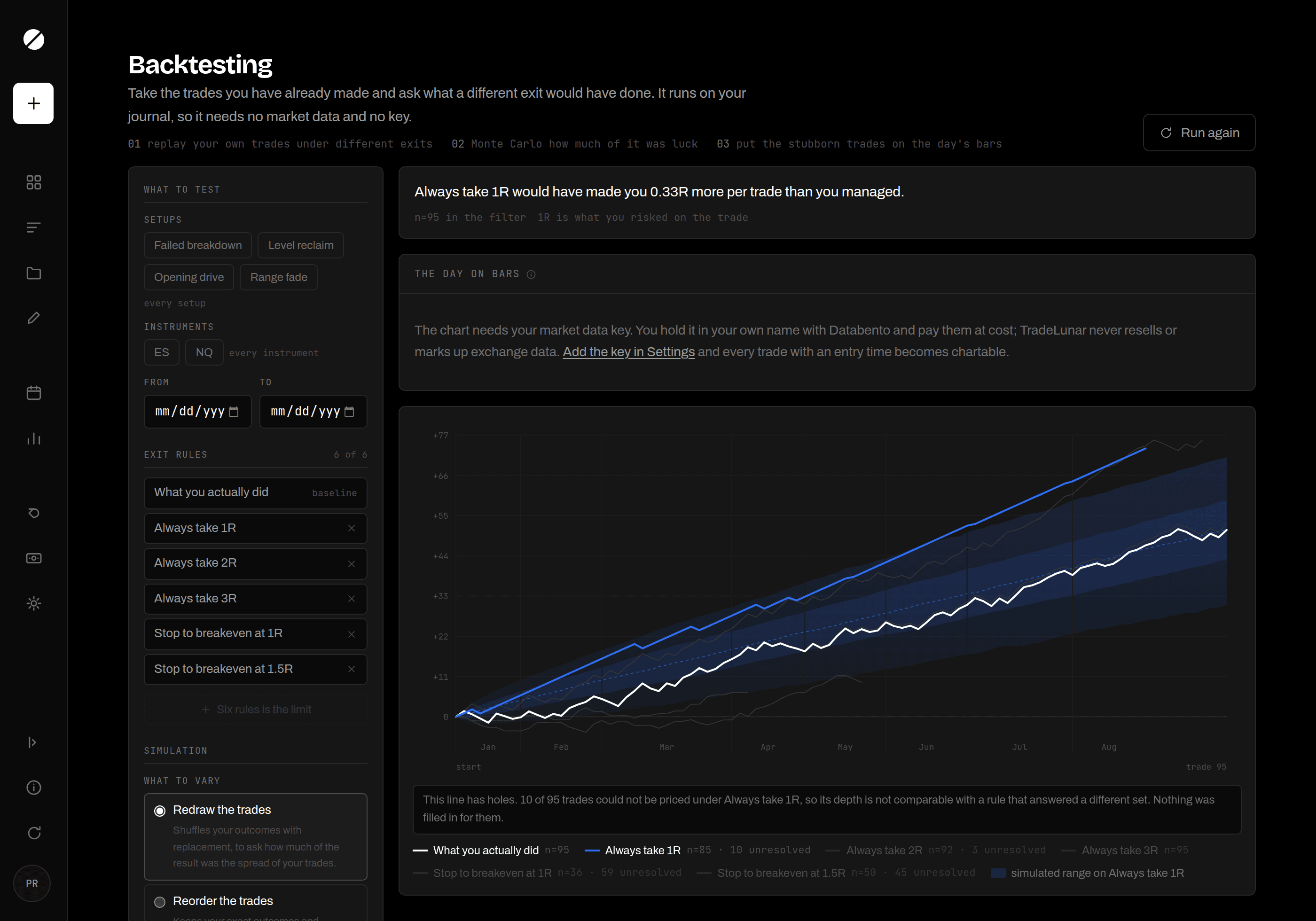Toggle the Opening drive setup filter
Screen dimensions: 1316x921
pos(189,277)
